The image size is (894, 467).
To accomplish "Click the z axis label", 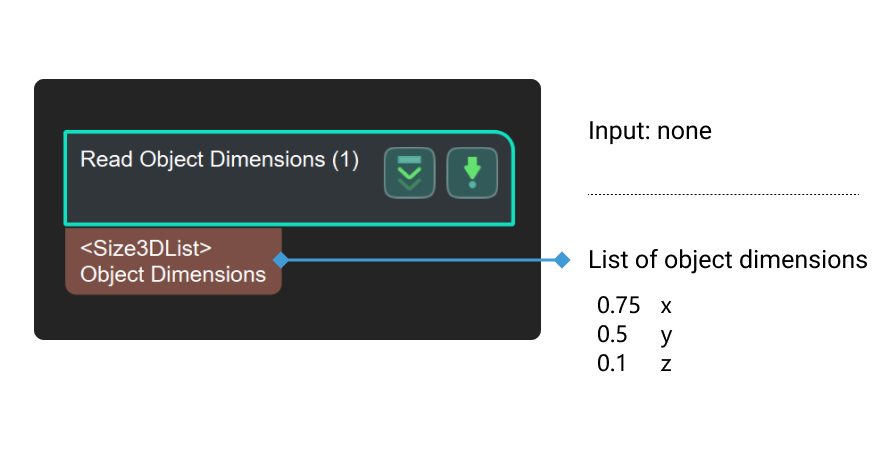I will click(x=666, y=364).
